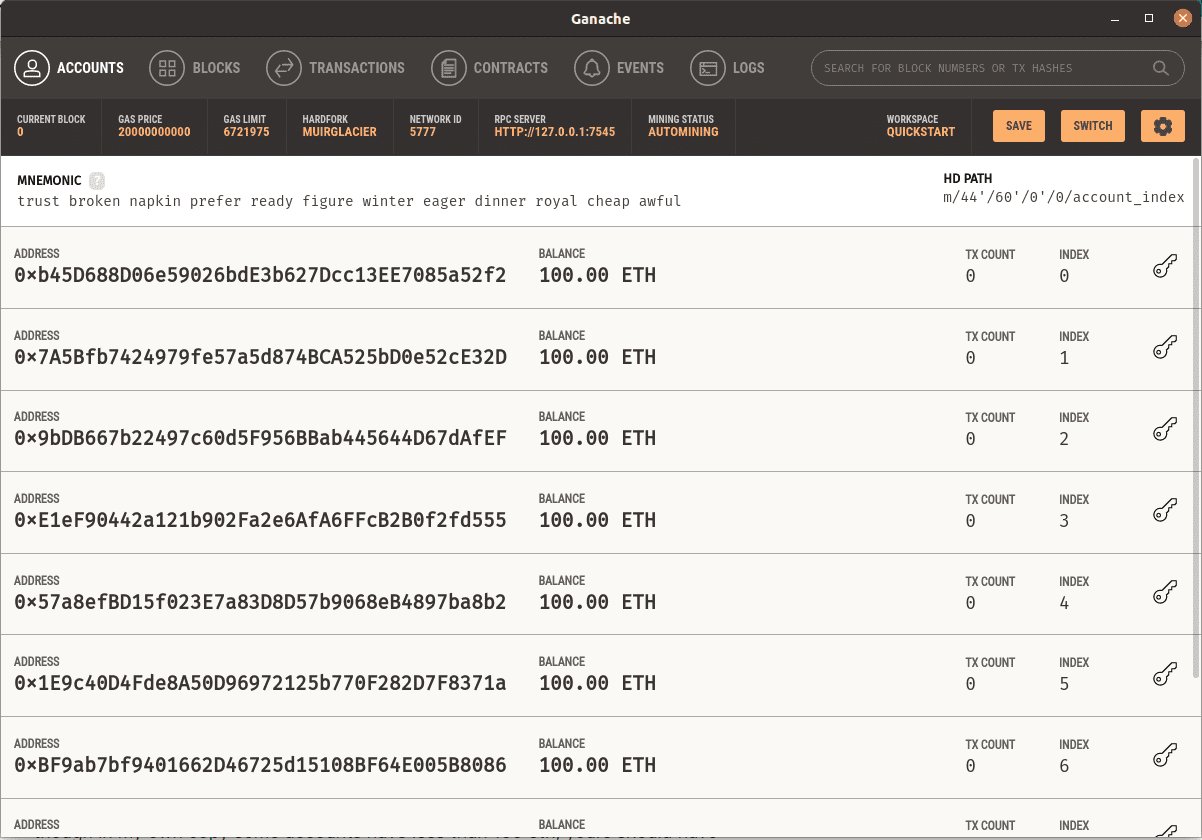Show the Events tab
Image resolution: width=1202 pixels, height=840 pixels.
coord(619,68)
